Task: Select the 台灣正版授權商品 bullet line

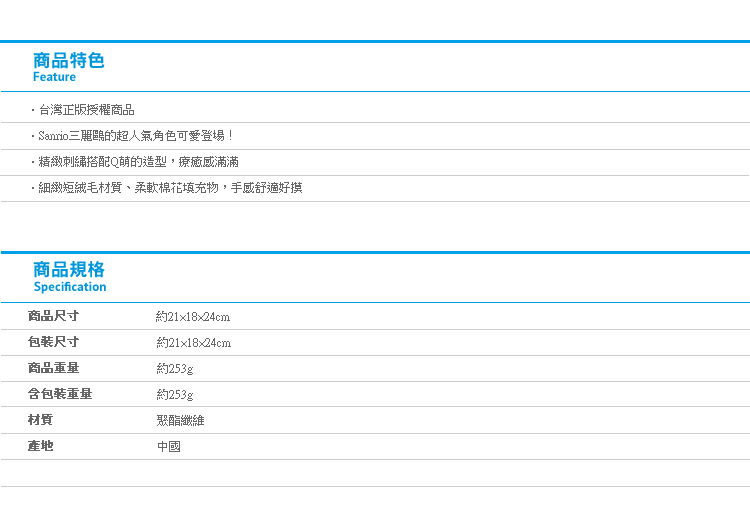Action: 83,110
